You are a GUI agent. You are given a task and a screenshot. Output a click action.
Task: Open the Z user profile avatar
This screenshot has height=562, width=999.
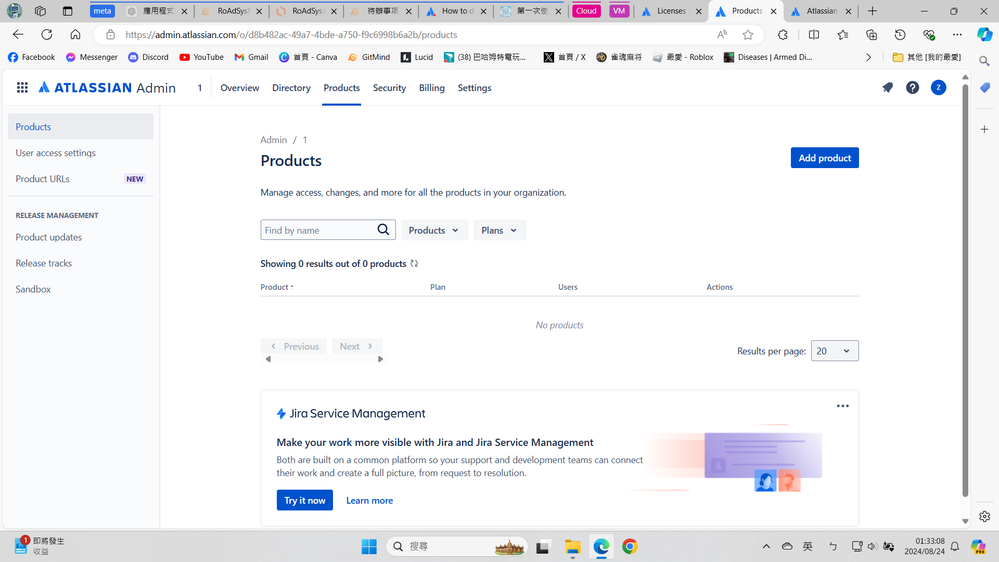[x=938, y=88]
